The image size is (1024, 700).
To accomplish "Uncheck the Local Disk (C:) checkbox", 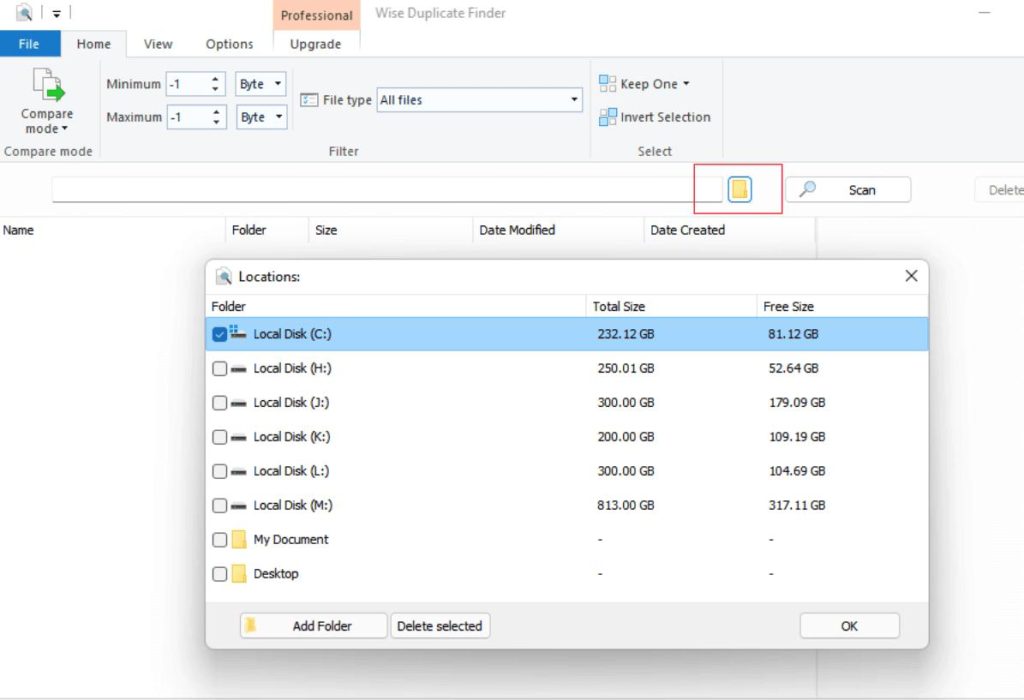I will 219,334.
